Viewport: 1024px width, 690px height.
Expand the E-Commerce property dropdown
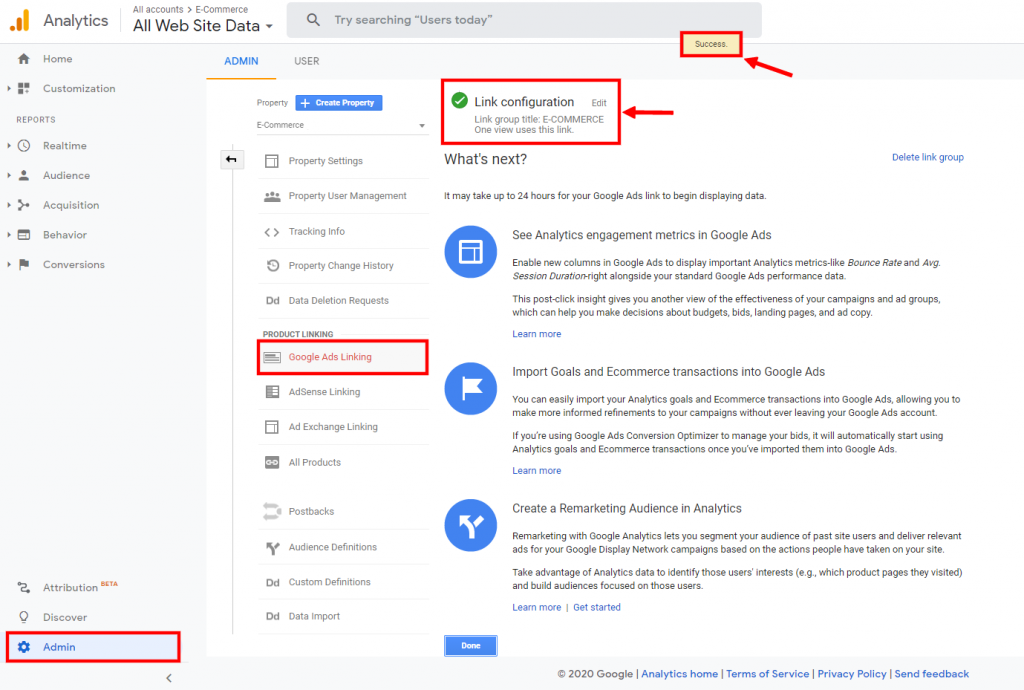pyautogui.click(x=343, y=126)
